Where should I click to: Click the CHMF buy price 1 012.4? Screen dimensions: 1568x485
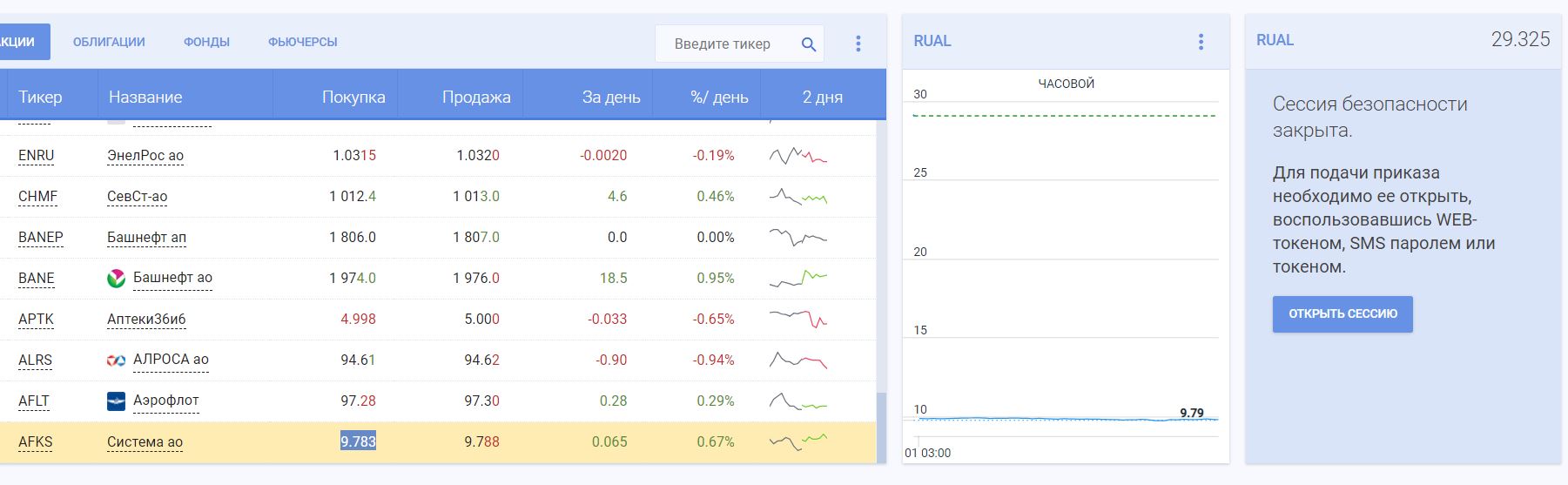[353, 197]
